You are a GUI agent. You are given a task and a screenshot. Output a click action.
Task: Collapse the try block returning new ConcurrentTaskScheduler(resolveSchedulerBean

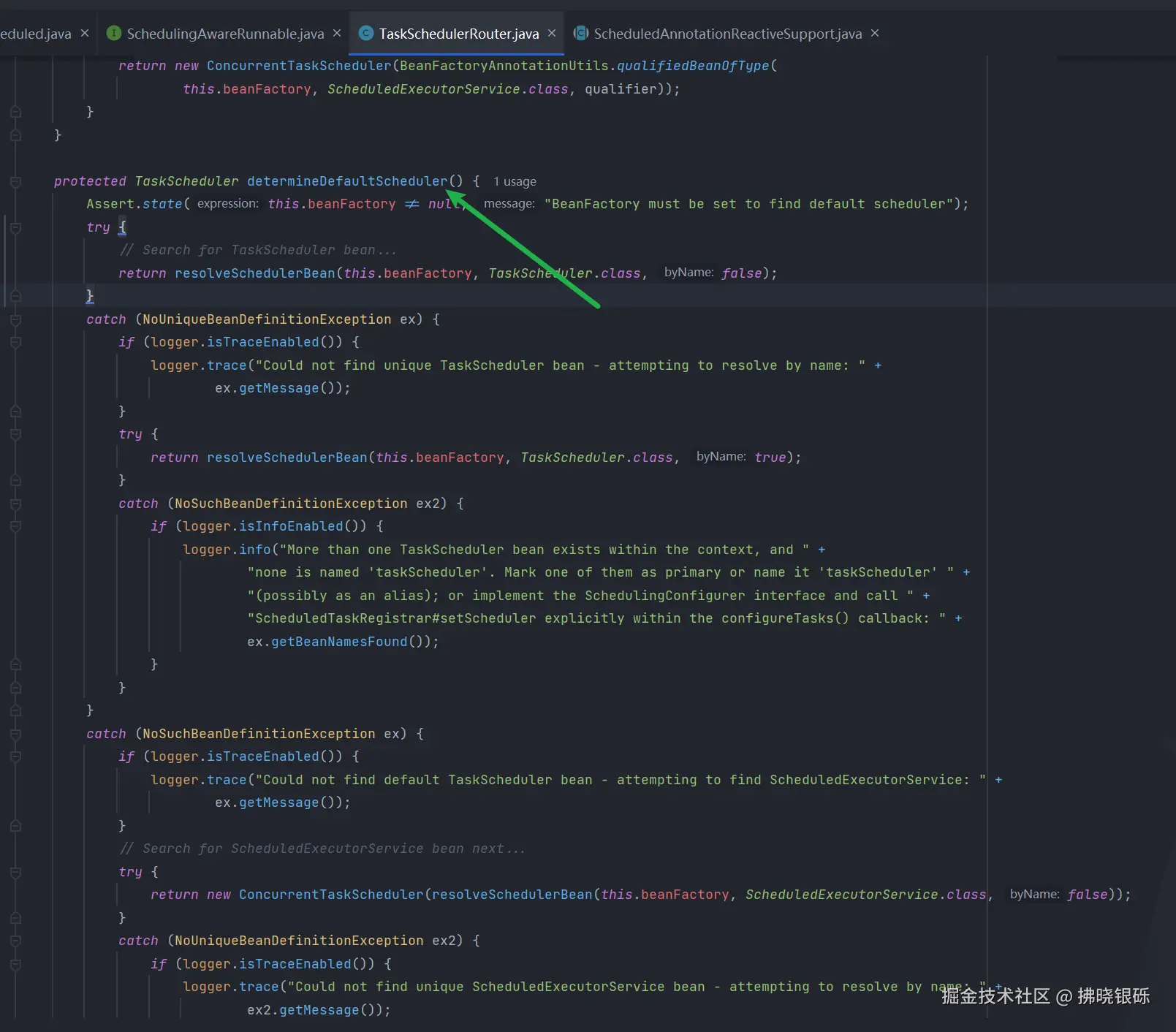(x=15, y=872)
